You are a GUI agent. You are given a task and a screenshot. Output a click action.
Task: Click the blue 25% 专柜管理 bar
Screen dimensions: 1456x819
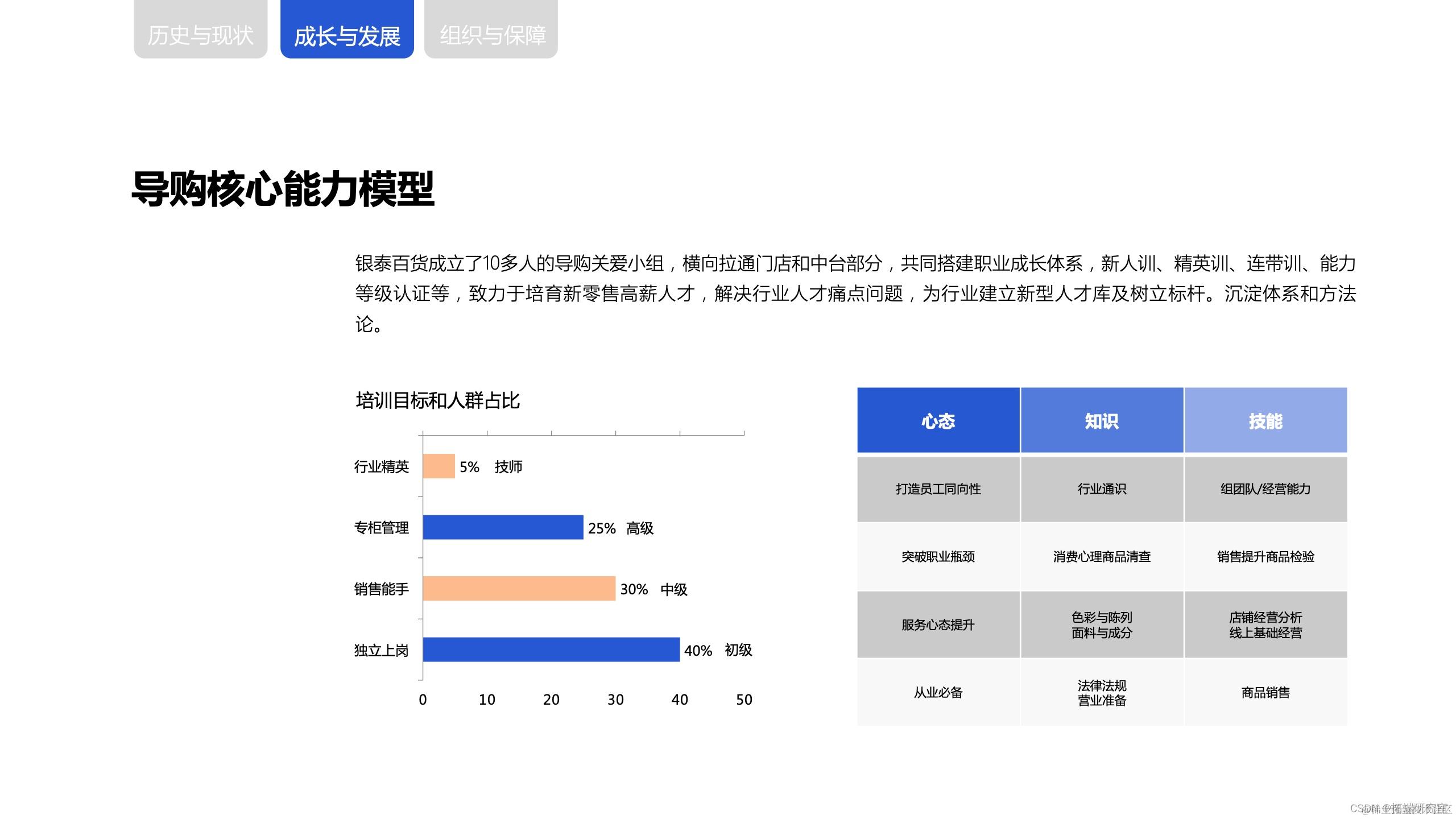pos(503,527)
